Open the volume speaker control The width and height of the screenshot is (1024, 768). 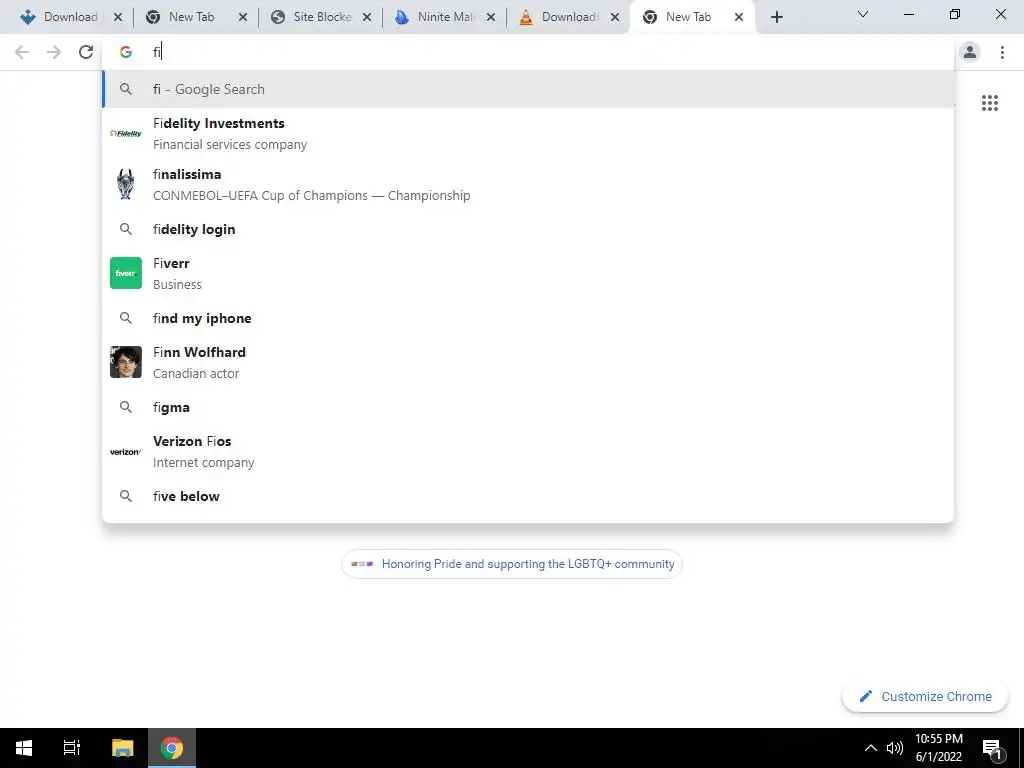(895, 748)
